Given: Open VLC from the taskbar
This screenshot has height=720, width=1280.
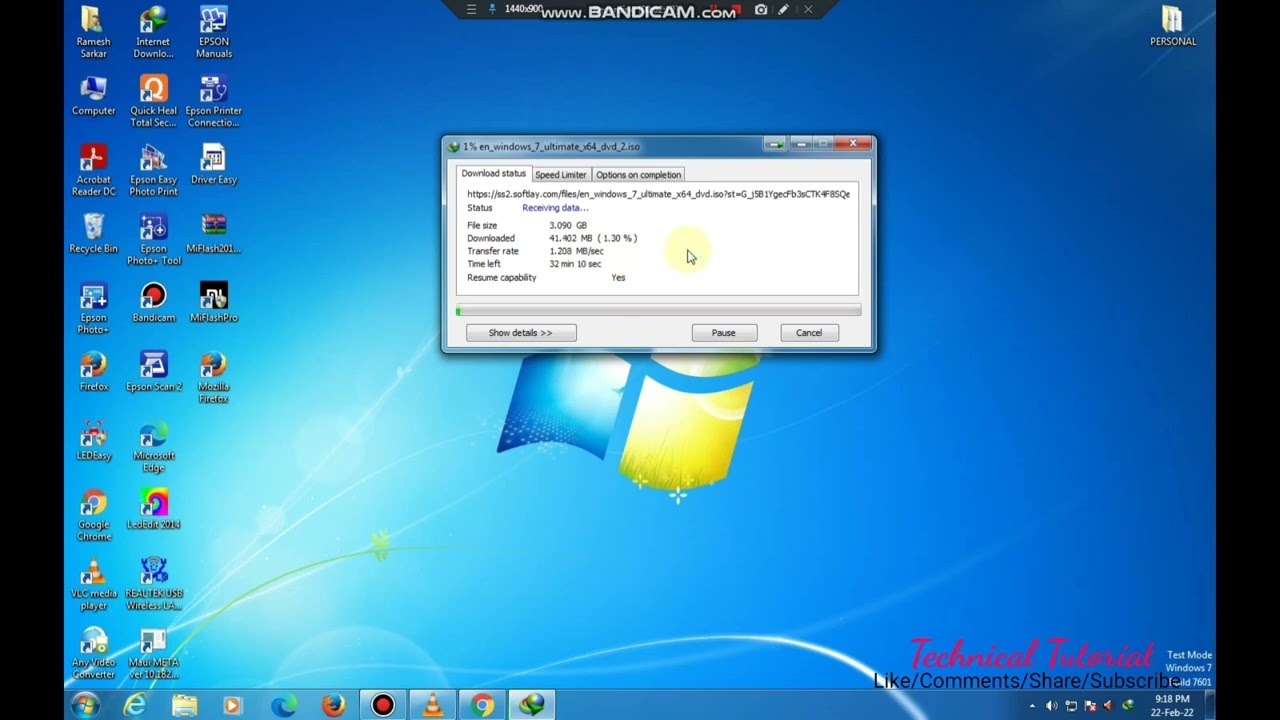Looking at the screenshot, I should click(x=432, y=705).
